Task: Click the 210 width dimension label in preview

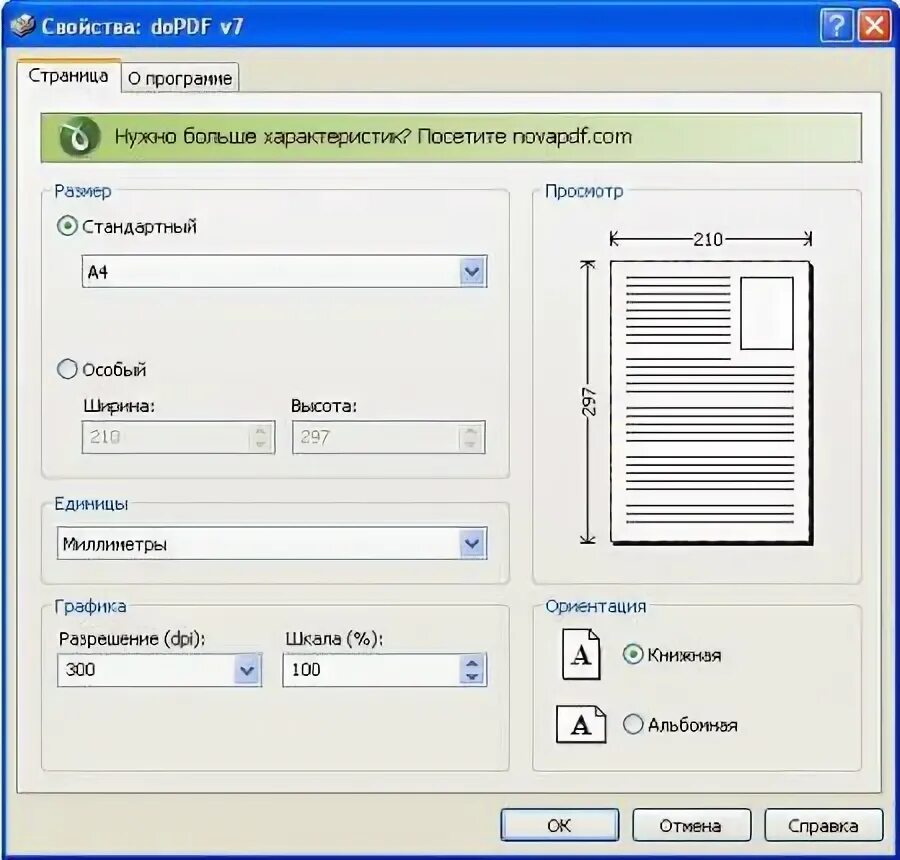Action: point(708,239)
